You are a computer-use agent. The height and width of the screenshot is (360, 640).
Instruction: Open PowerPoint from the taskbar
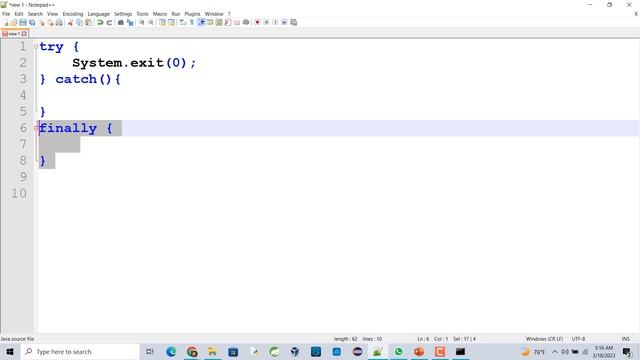[419, 351]
